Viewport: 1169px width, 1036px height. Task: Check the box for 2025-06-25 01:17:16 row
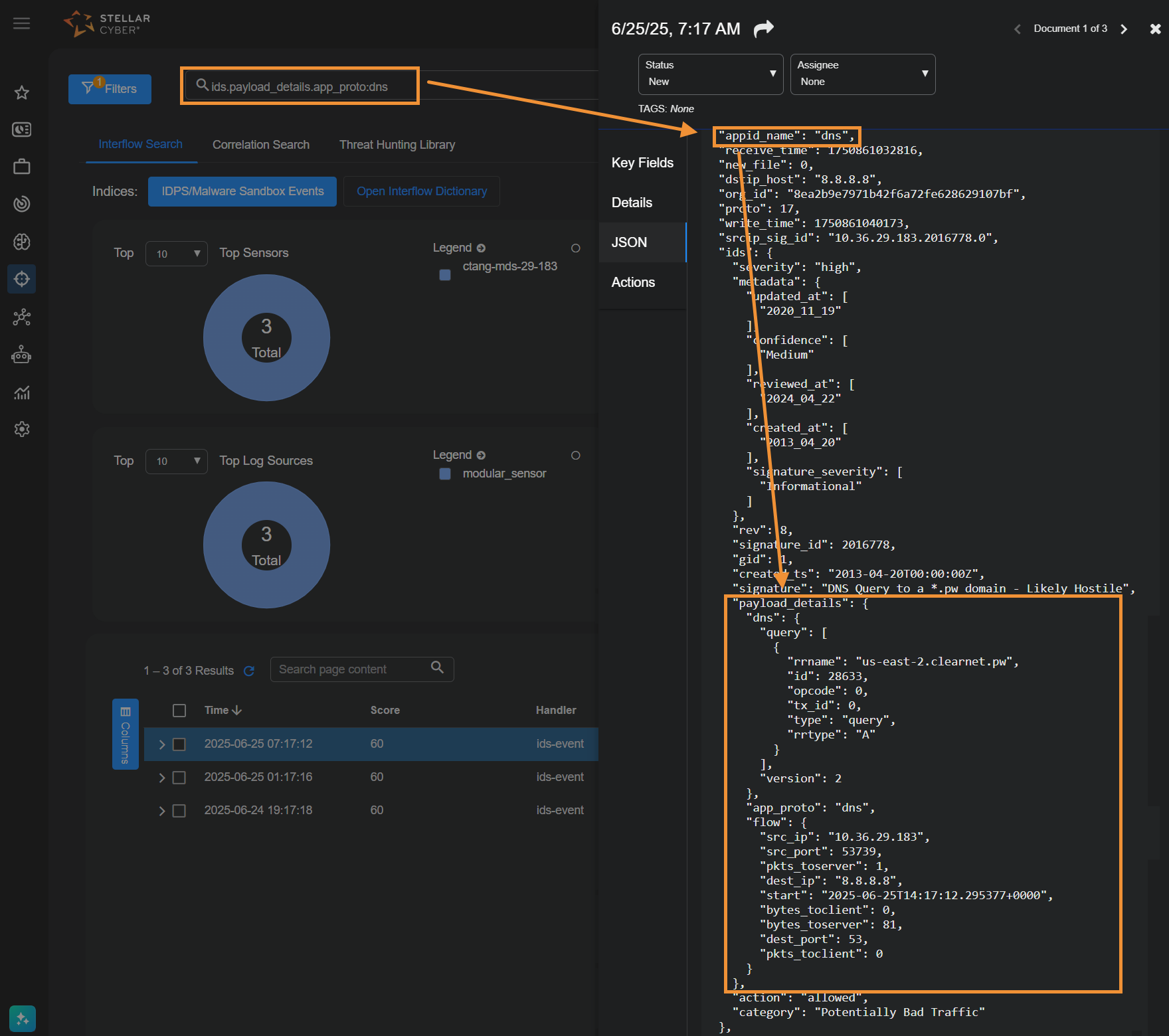coord(179,777)
